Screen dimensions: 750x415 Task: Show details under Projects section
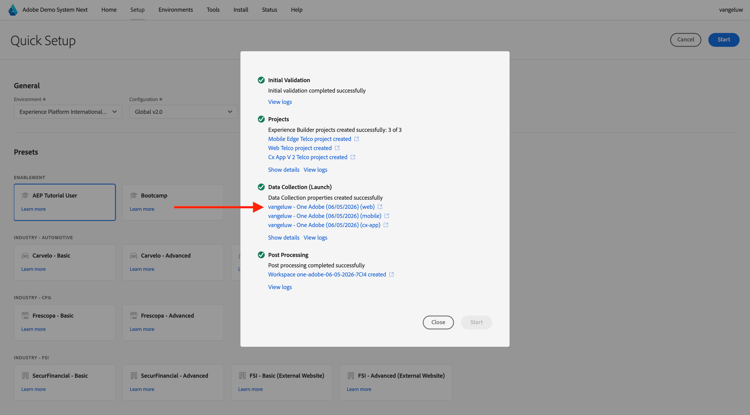pos(284,170)
